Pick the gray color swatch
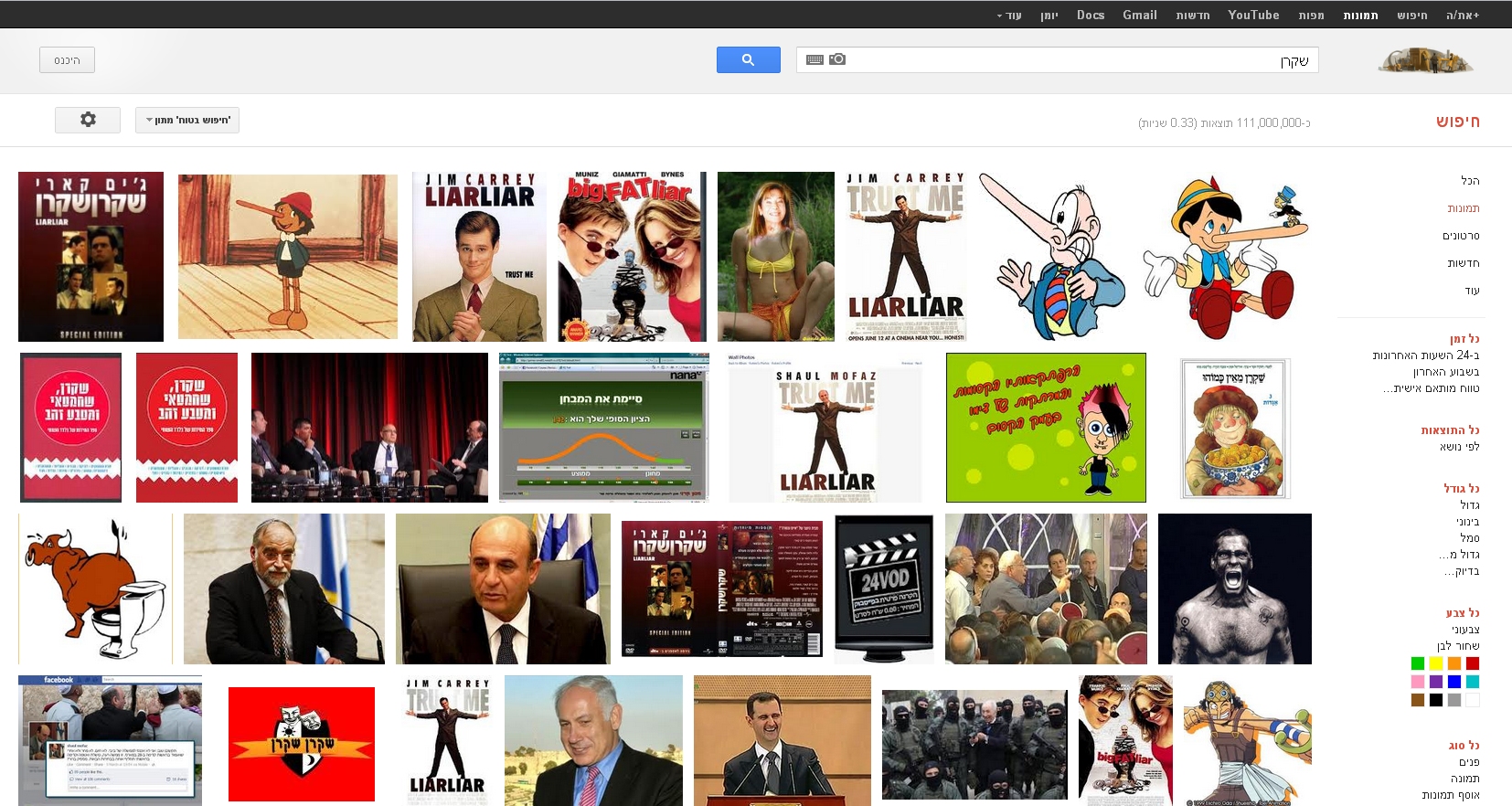 (x=1454, y=700)
